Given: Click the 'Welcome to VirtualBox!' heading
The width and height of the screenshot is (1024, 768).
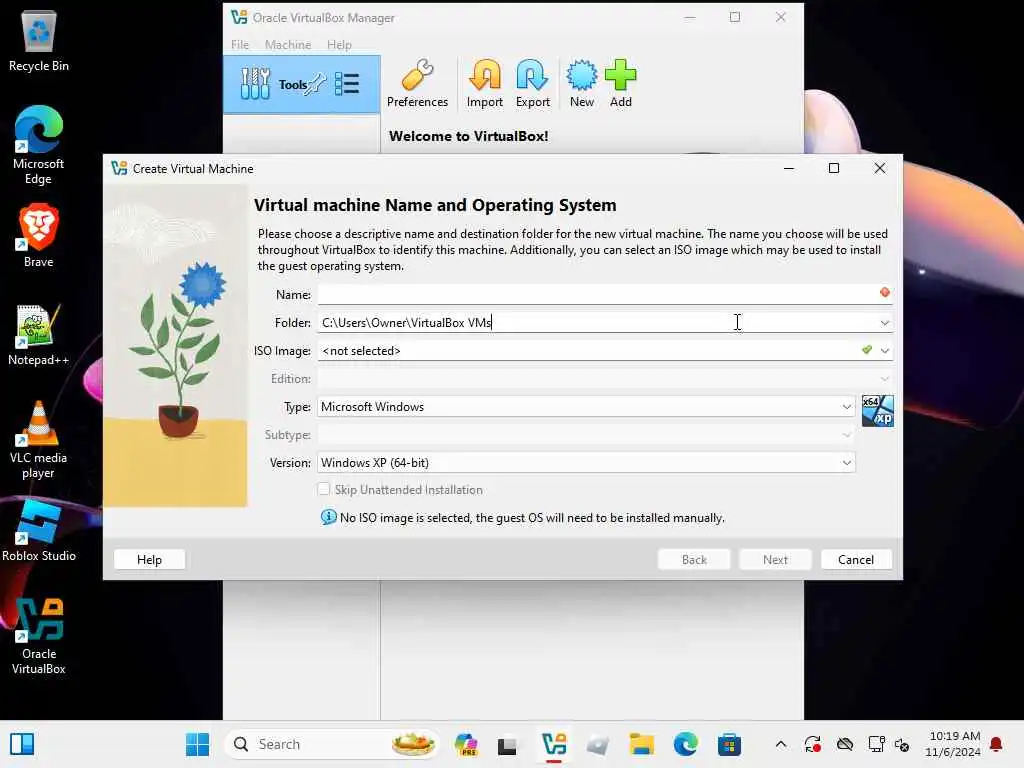Looking at the screenshot, I should (468, 136).
